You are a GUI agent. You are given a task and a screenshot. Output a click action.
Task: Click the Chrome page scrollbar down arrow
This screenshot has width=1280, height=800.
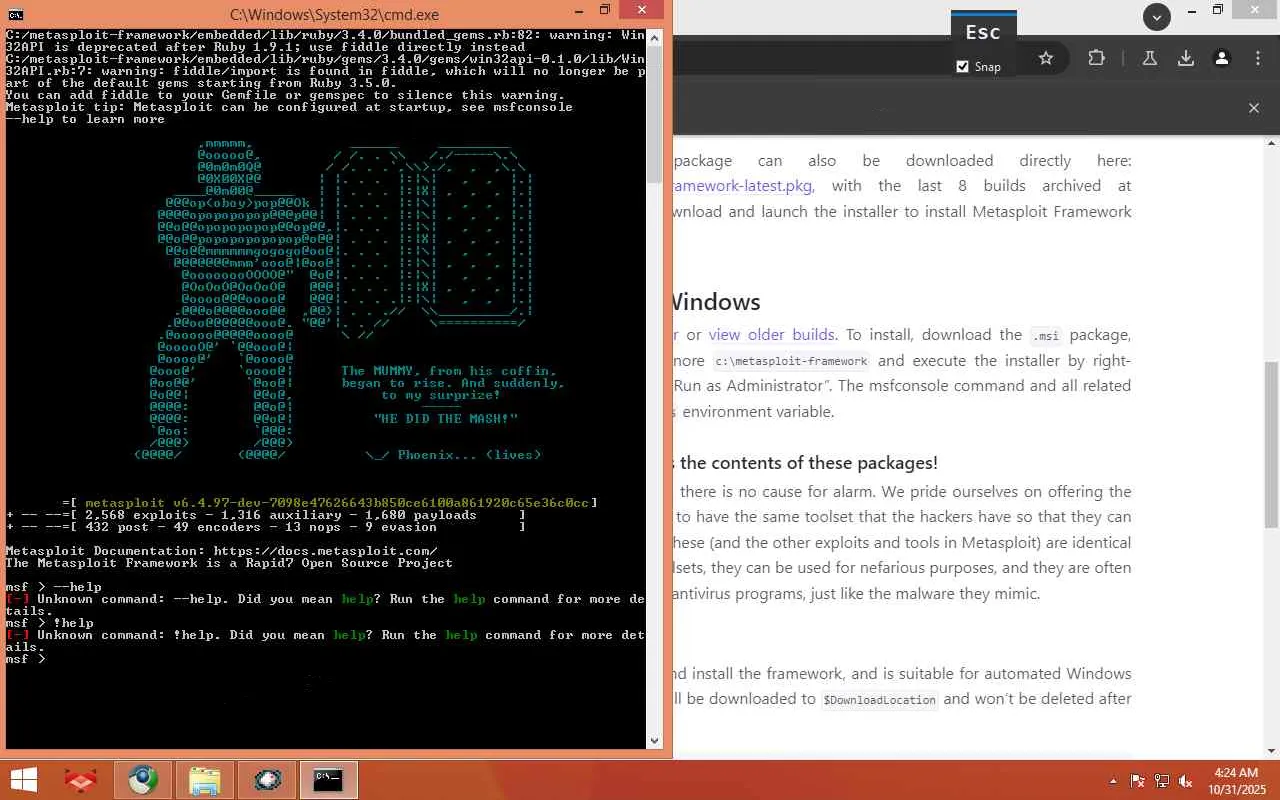(1272, 750)
